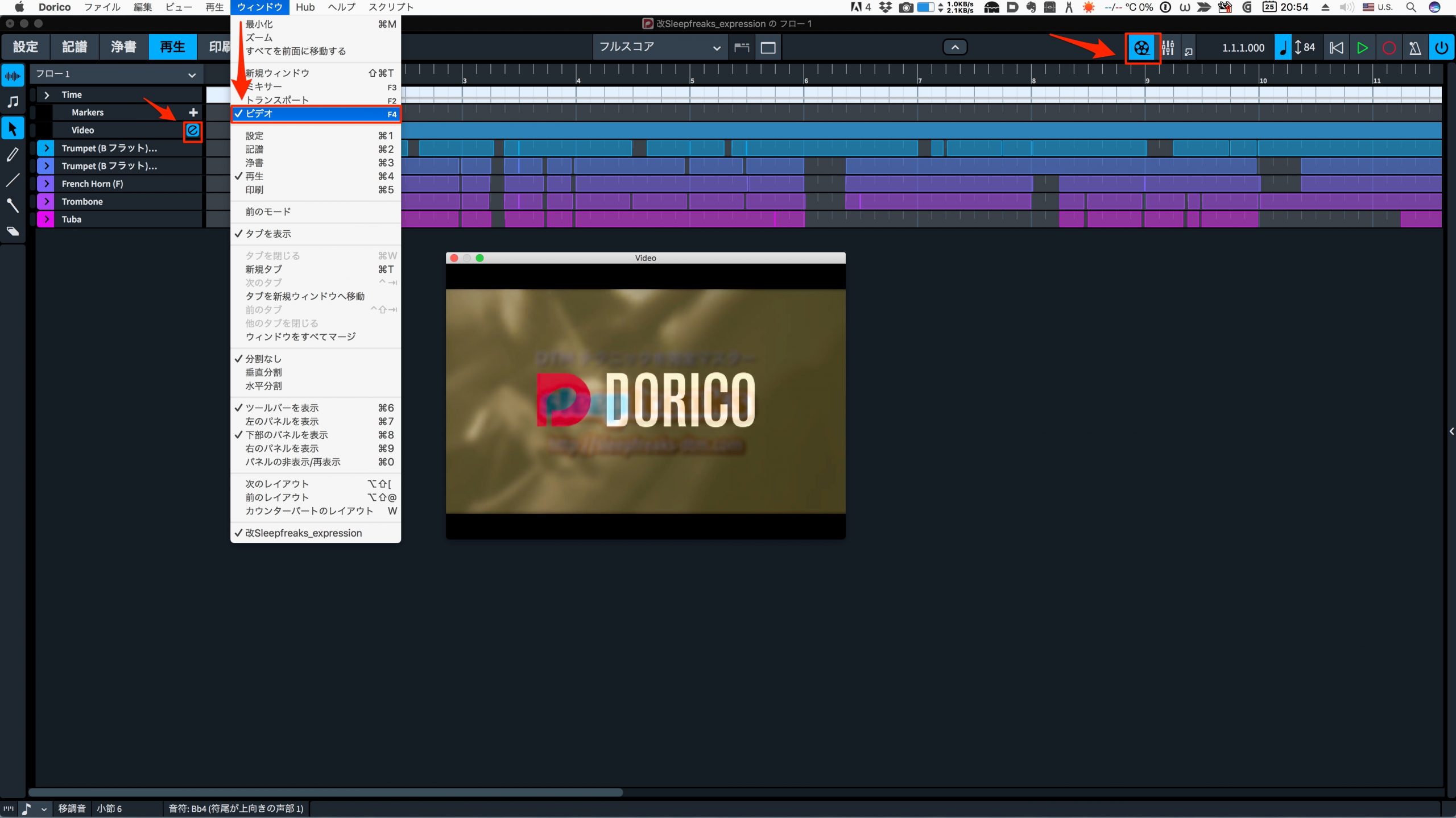Open Spotlight search in the menu bar
Viewport: 1456px width, 818px height.
click(x=1411, y=7)
